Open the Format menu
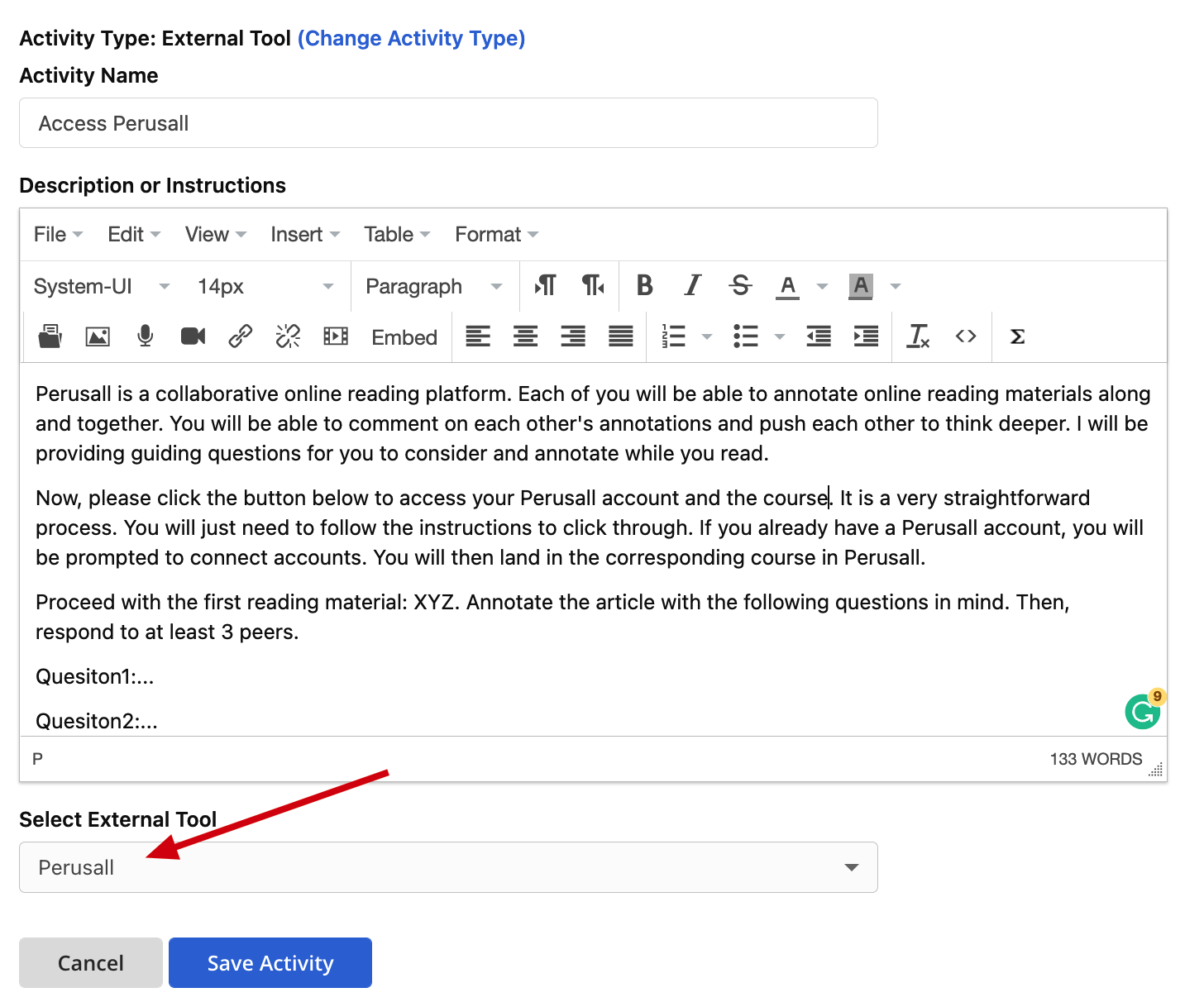 pyautogui.click(x=496, y=235)
